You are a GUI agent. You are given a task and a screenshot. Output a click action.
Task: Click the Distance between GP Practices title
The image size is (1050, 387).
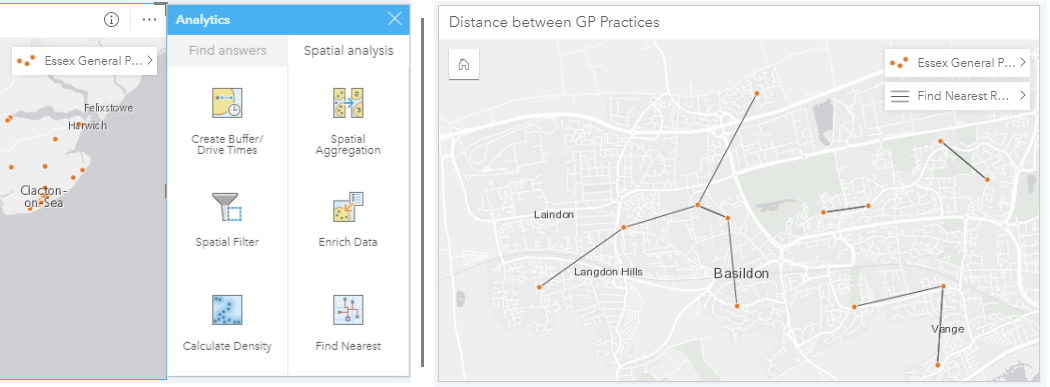click(554, 22)
